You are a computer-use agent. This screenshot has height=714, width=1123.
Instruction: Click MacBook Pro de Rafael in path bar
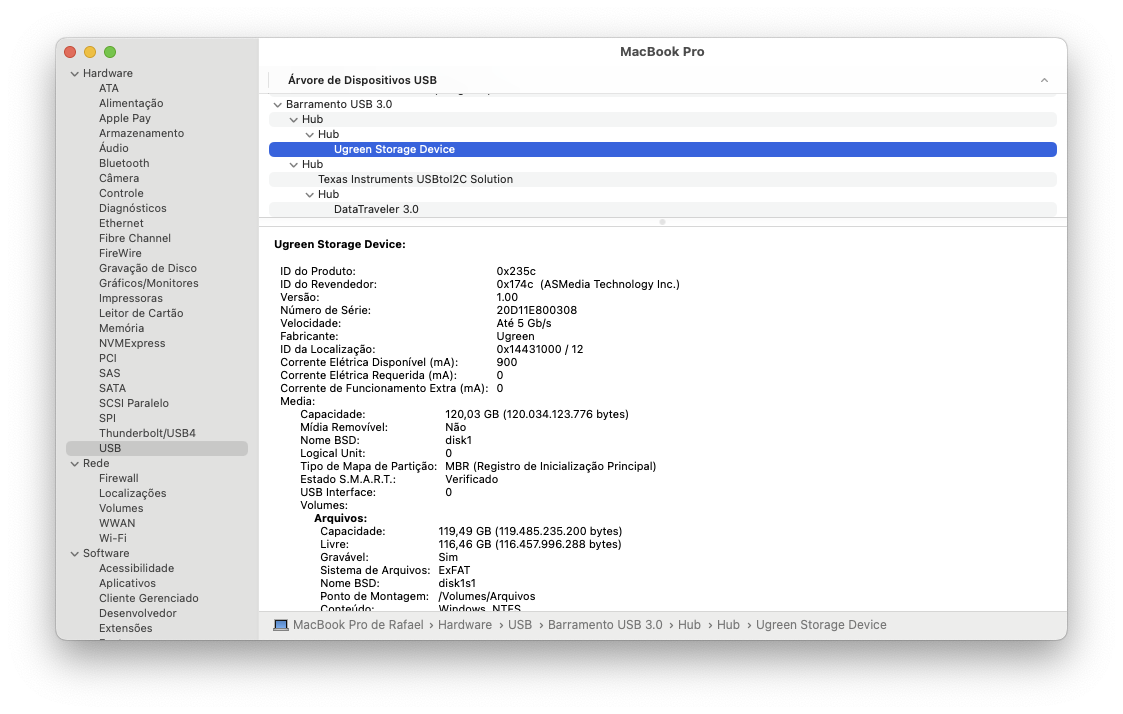tap(358, 625)
